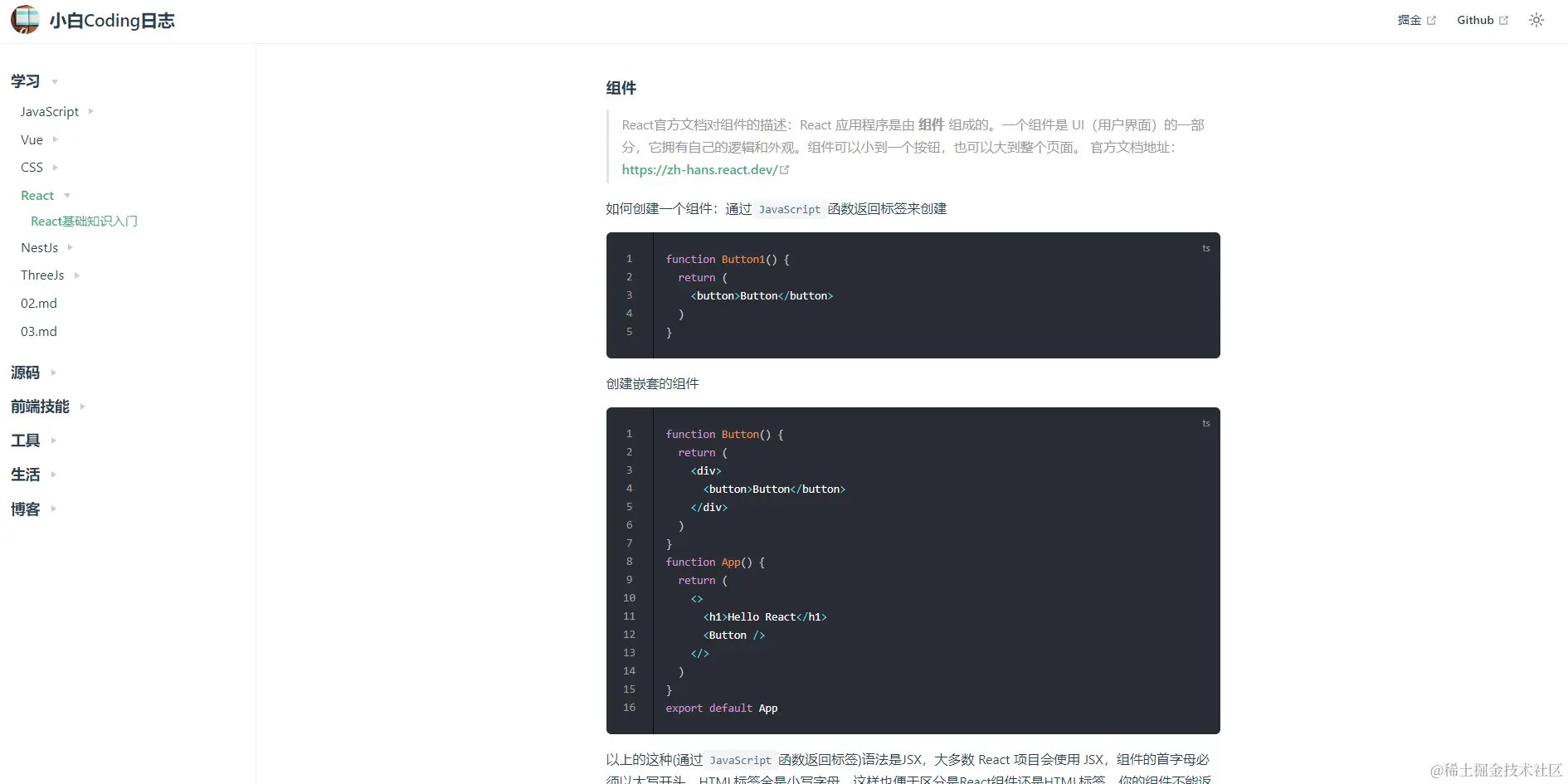Expand the ThreeJs sidebar arrow

pos(76,275)
